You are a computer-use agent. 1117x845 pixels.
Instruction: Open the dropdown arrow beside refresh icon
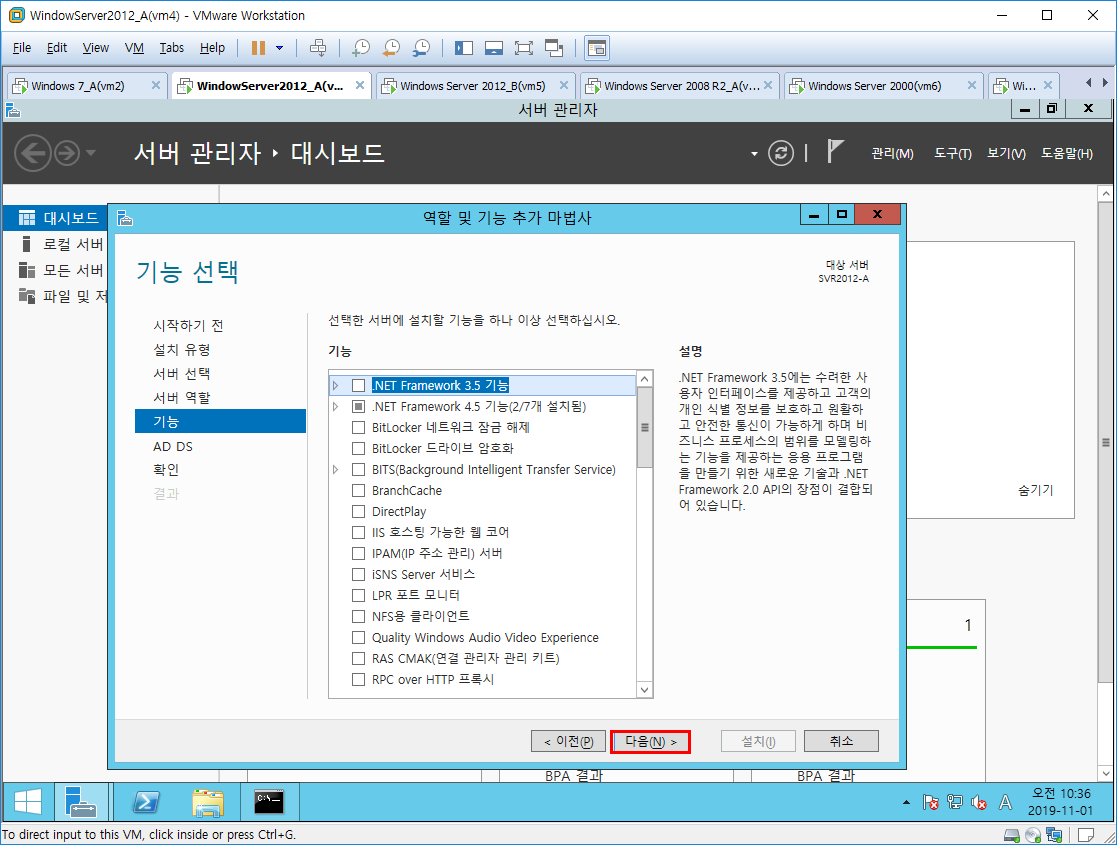pos(754,154)
